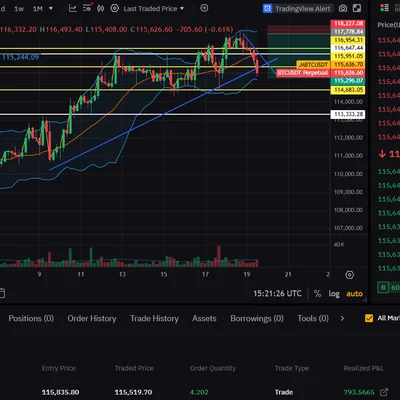Click the plus circle icon in chart toolbar
The width and height of the screenshot is (400, 400).
click(204, 8)
